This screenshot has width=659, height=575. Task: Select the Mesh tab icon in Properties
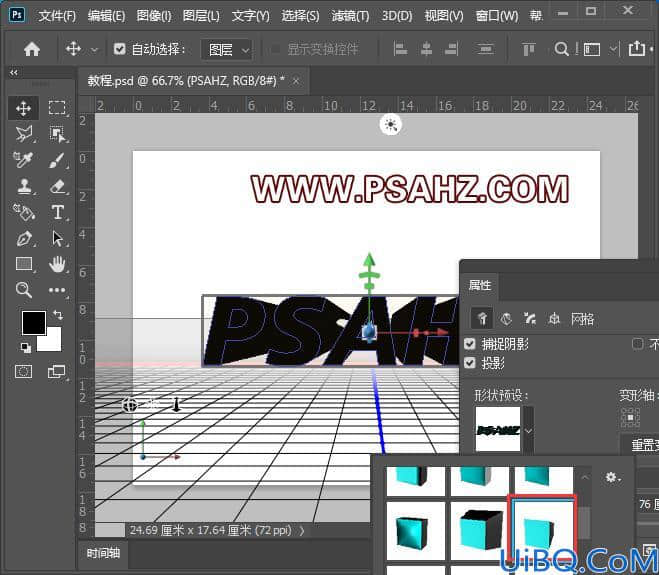[x=482, y=319]
